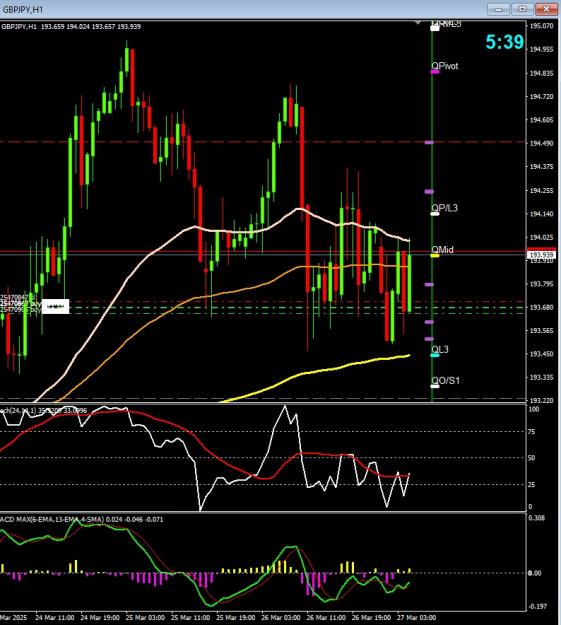Click the 25 Mar 11:00 time label

[x=190, y=617]
